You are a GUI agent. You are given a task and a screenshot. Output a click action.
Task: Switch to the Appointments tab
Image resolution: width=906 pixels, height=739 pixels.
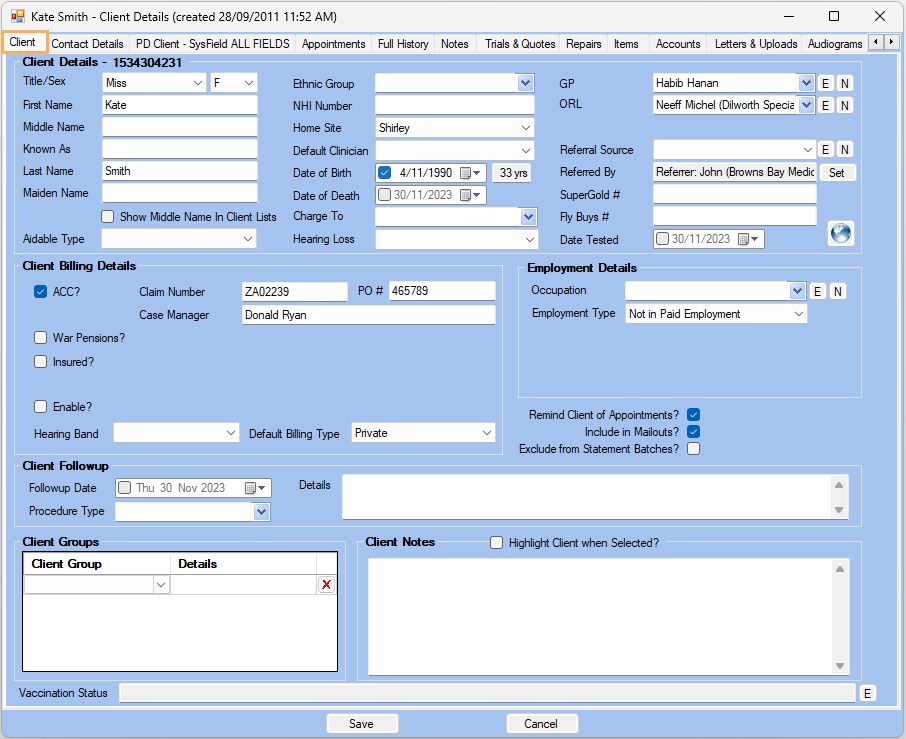[x=333, y=44]
